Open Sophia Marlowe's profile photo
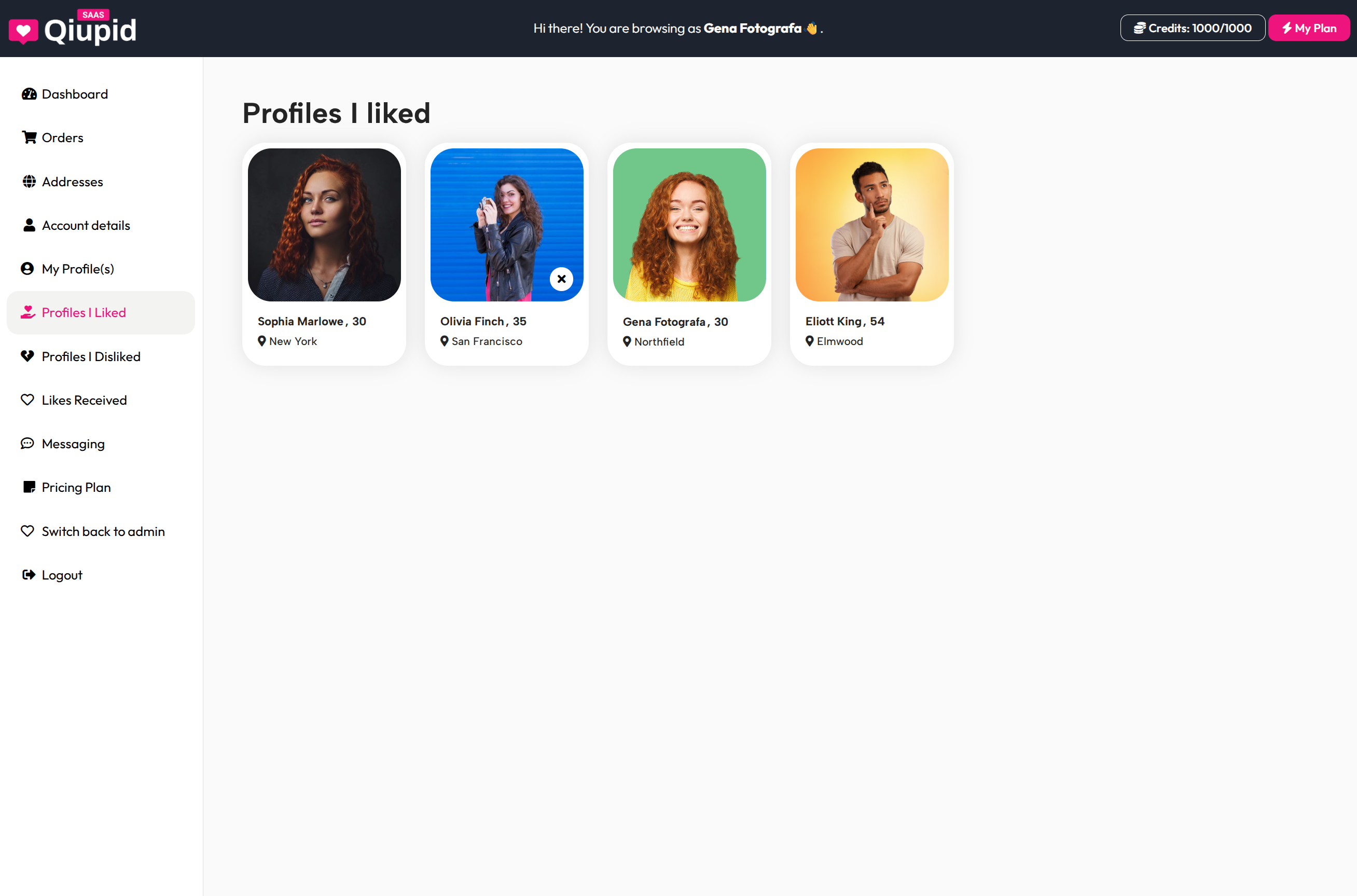Image resolution: width=1357 pixels, height=896 pixels. tap(323, 225)
